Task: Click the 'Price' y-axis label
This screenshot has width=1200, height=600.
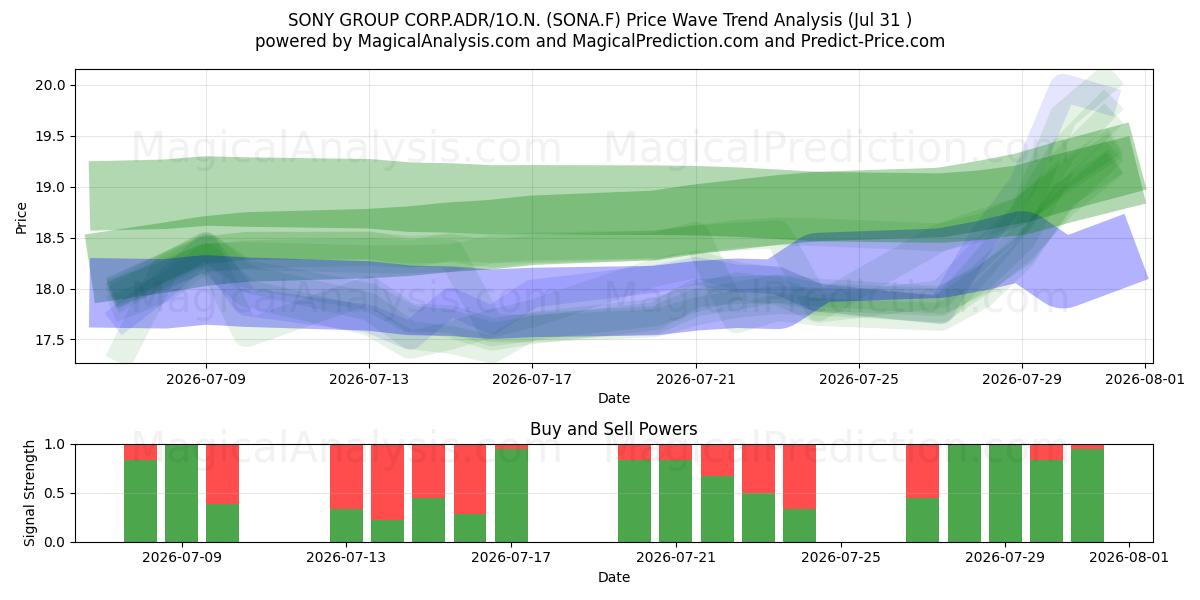Action: 22,216
